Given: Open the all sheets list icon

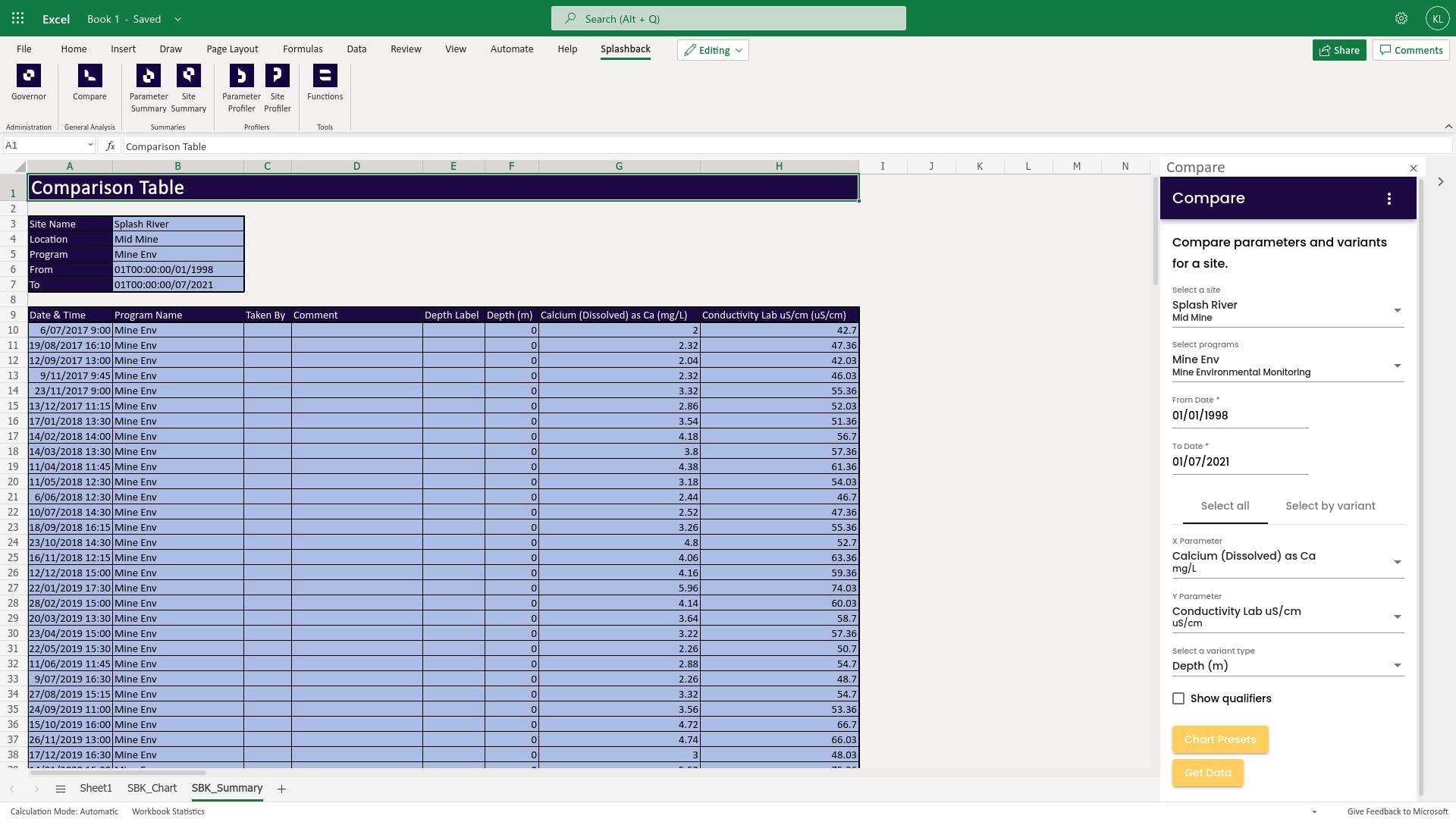Looking at the screenshot, I should (61, 789).
